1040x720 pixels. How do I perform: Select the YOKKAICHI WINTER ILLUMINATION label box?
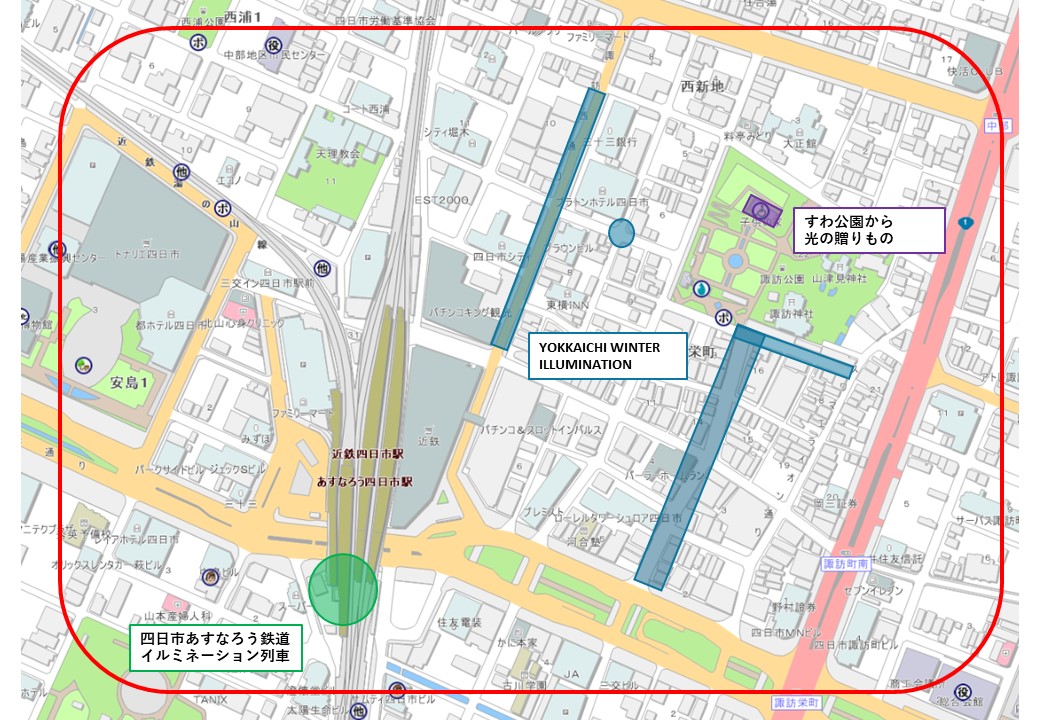tap(607, 356)
